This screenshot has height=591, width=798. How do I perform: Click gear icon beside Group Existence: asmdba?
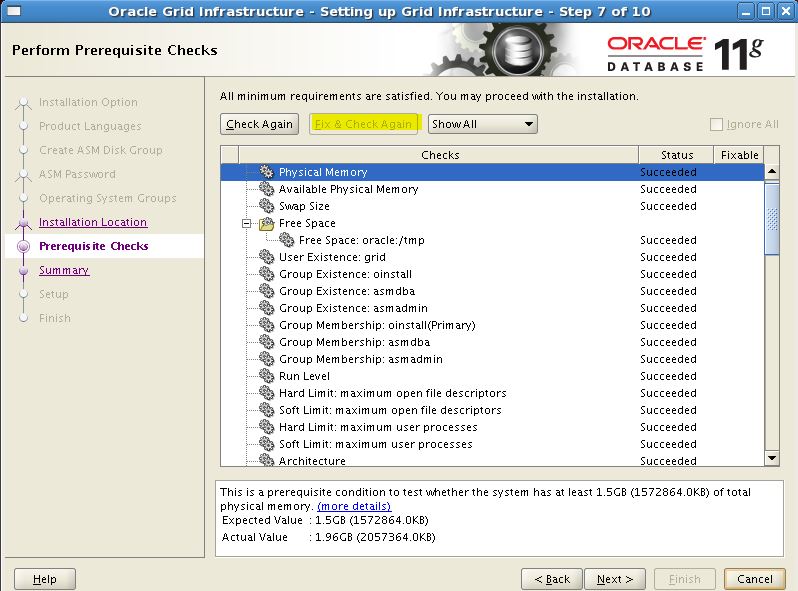266,291
